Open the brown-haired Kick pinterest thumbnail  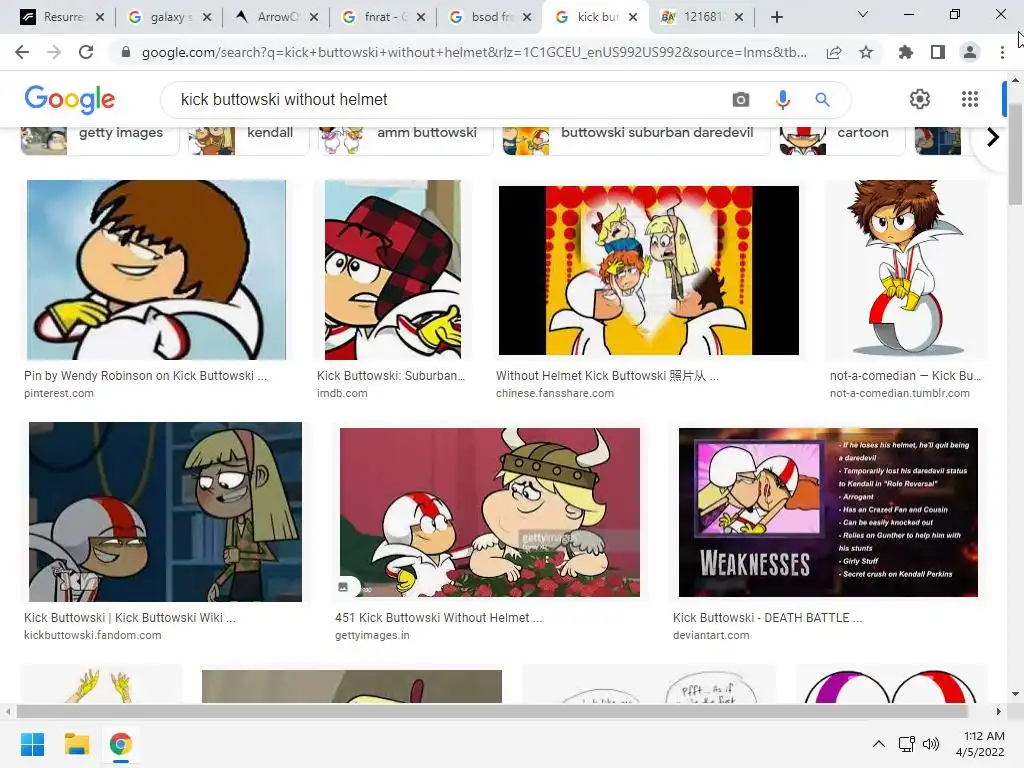coord(156,270)
